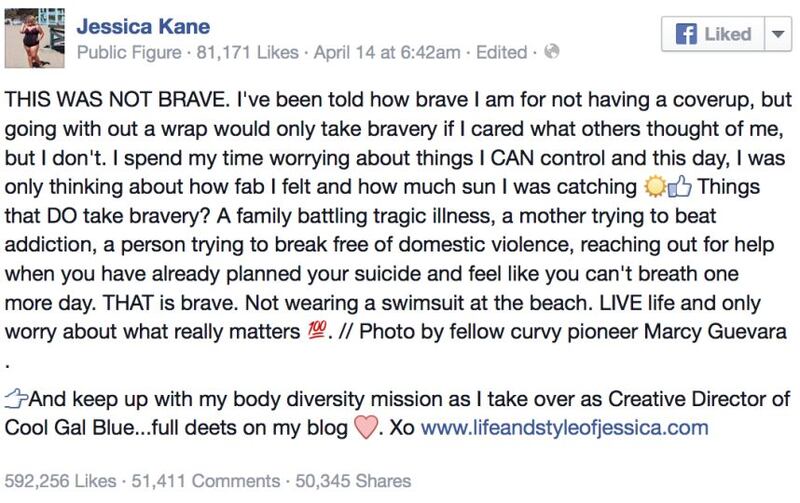
Task: Show edit history via Edited label
Action: pyautogui.click(x=502, y=52)
